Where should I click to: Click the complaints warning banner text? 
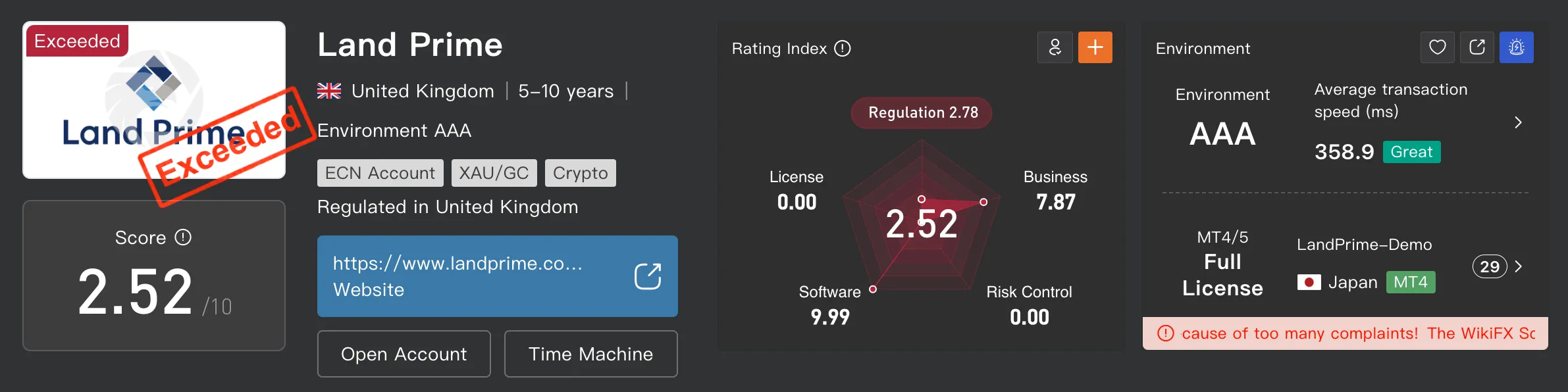1359,333
